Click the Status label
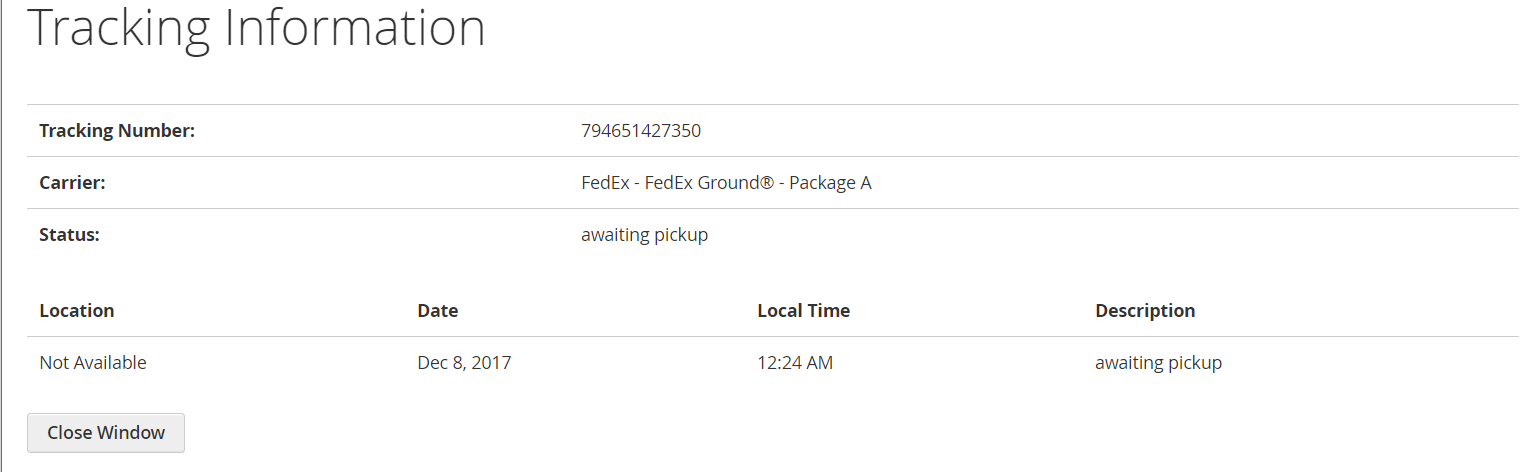The image size is (1540, 472). tap(69, 235)
